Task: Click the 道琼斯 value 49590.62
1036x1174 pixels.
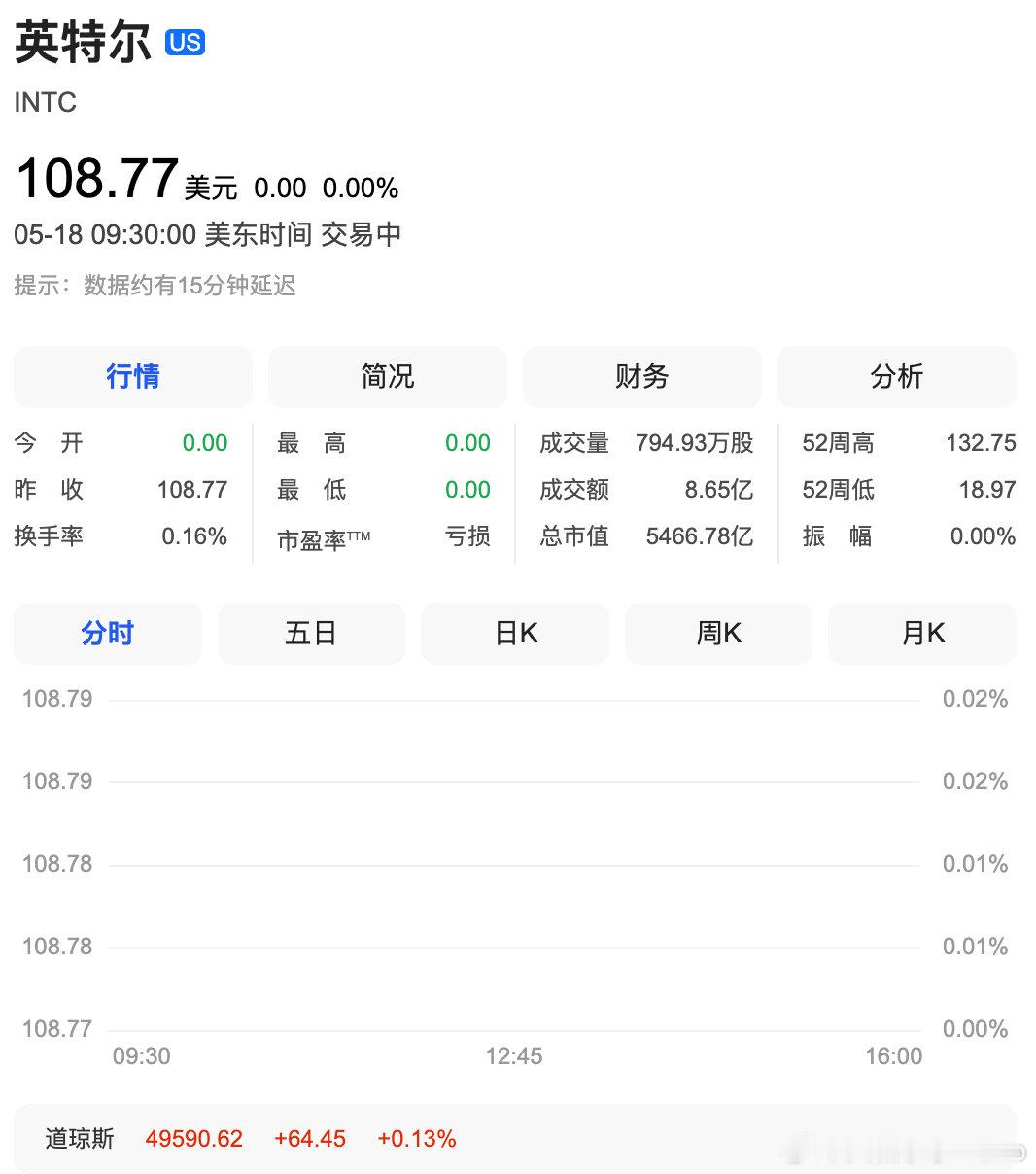Action: tap(194, 1139)
